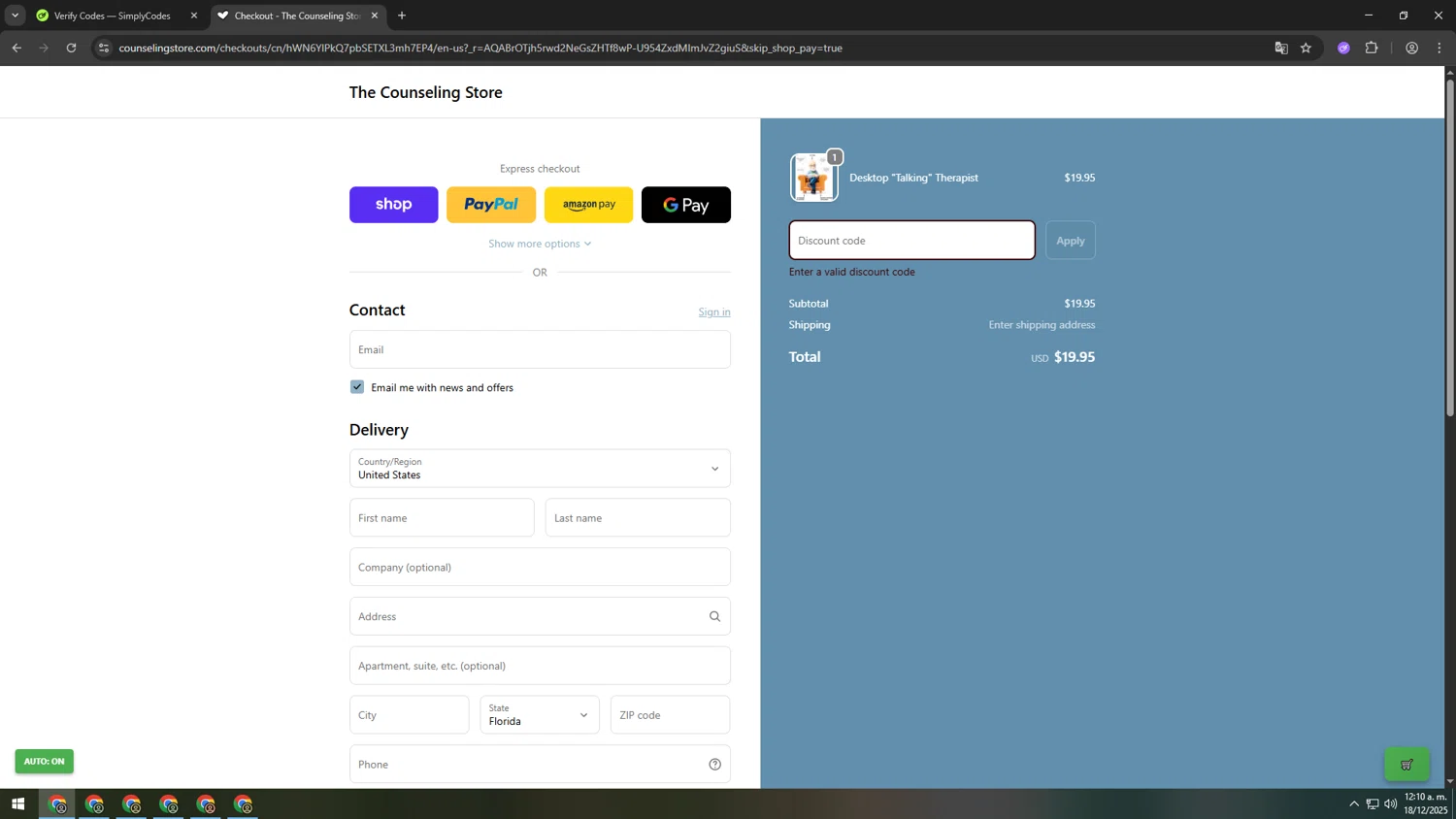This screenshot has height=819, width=1456.
Task: Open the purple extension icon
Action: pos(1343,48)
